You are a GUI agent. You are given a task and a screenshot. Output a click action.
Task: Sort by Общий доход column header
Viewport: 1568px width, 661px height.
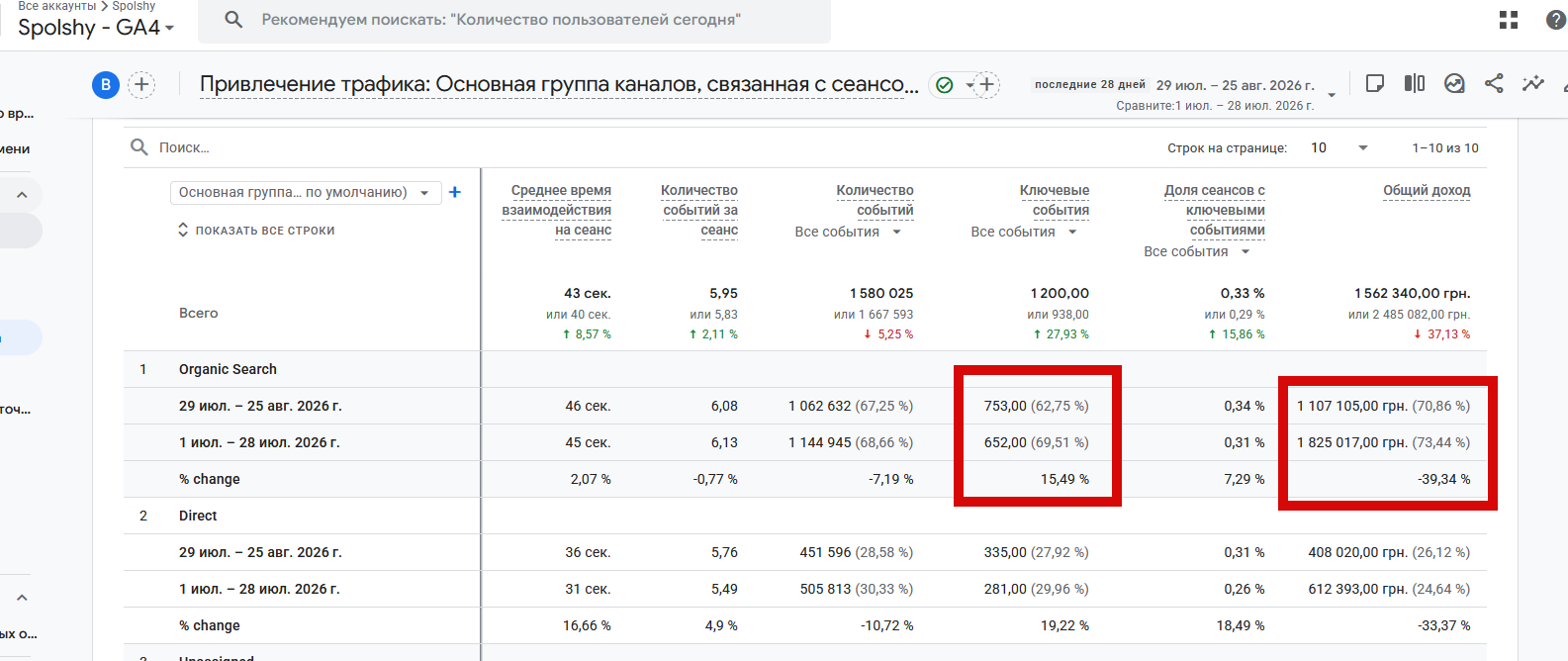click(1427, 190)
